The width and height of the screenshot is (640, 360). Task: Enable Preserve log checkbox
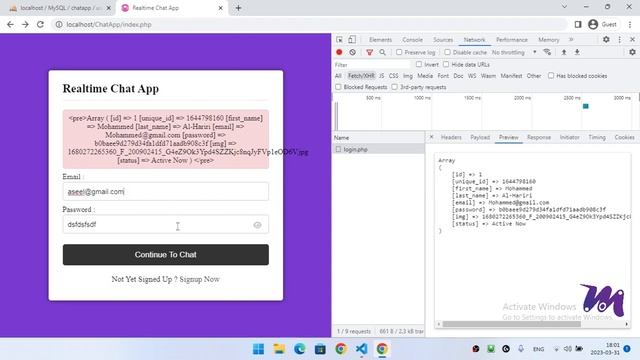tap(399, 52)
